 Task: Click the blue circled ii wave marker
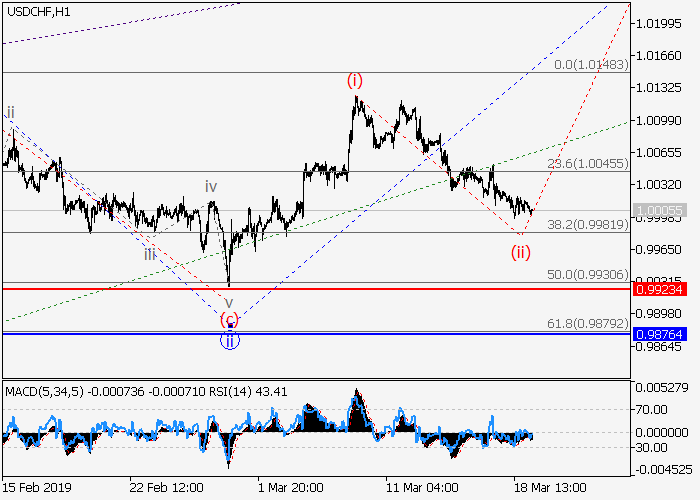tap(230, 341)
